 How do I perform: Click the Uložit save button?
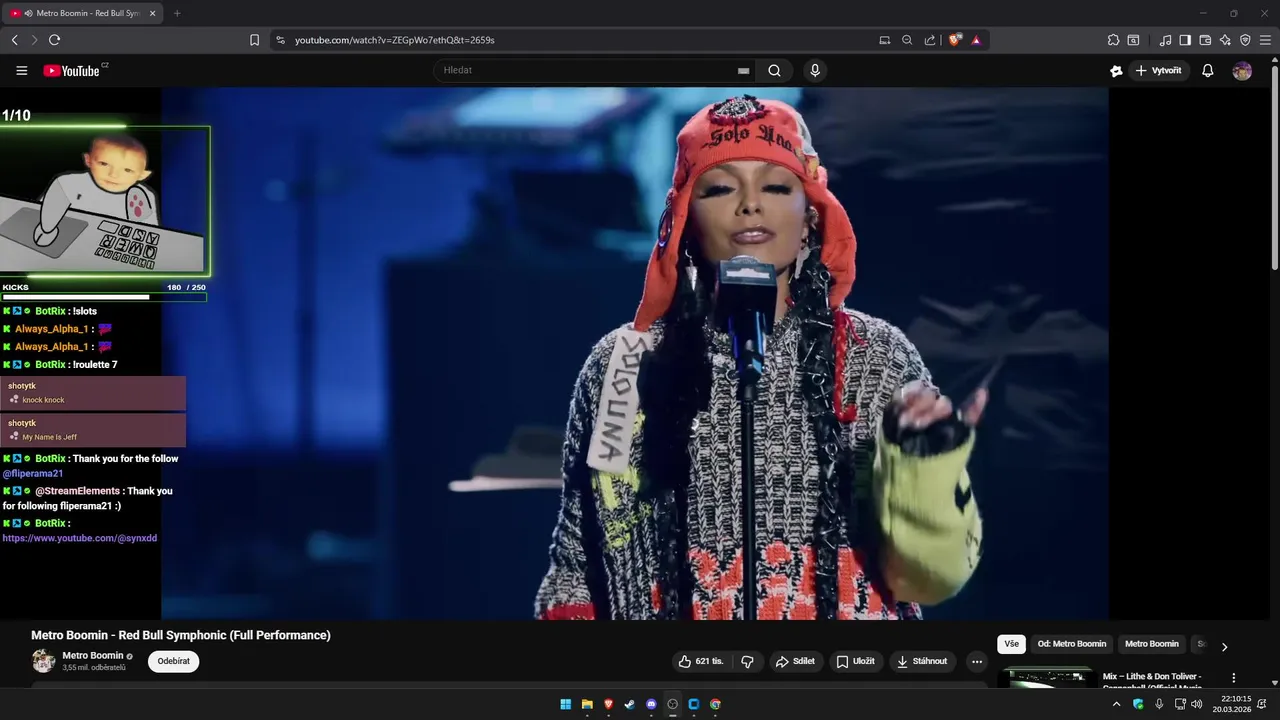click(855, 661)
